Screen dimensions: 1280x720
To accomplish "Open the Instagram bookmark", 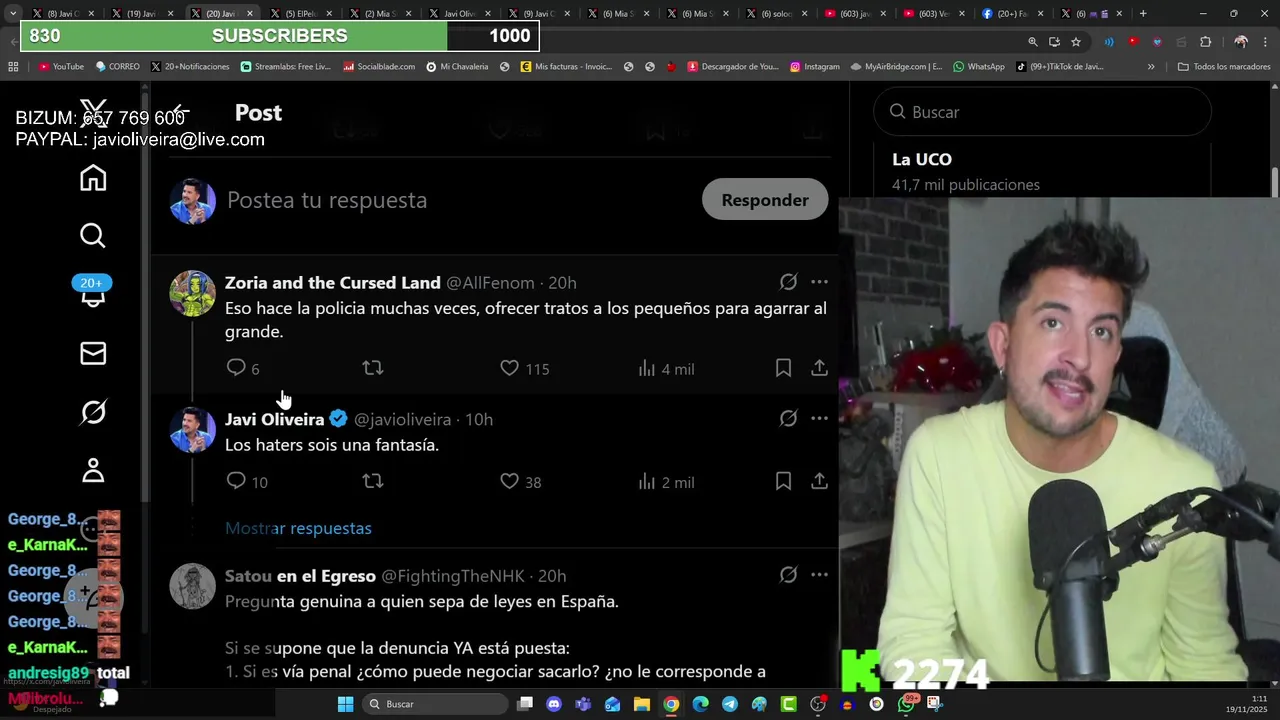I will coord(814,67).
